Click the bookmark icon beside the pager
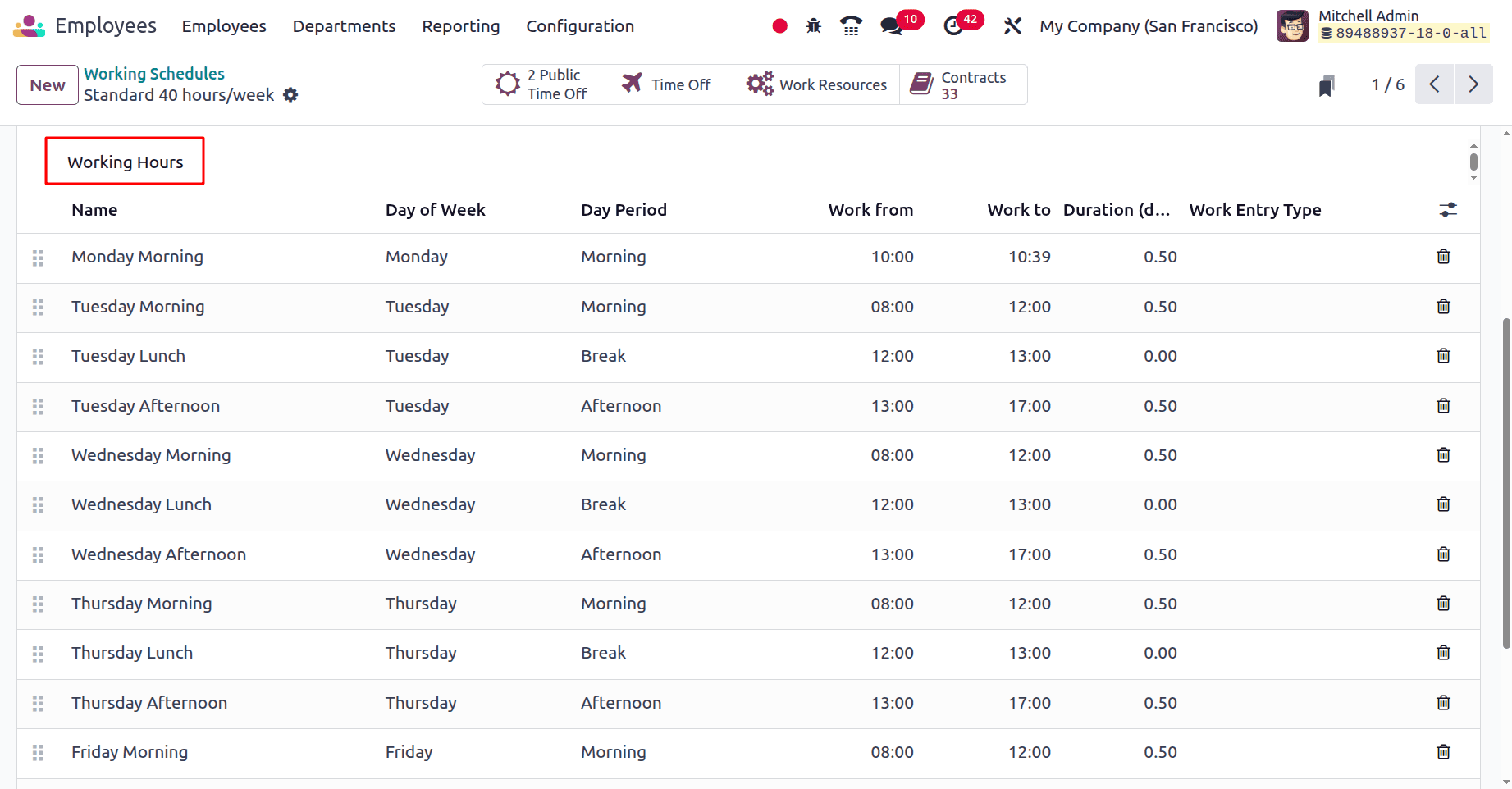Viewport: 1512px width, 789px height. tap(1327, 85)
